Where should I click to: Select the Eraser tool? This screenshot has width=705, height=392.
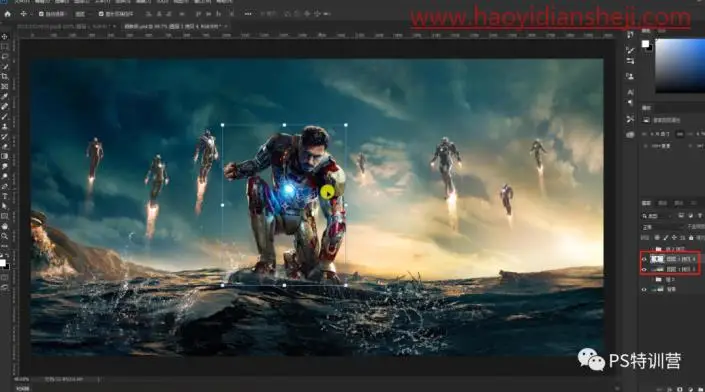4,146
